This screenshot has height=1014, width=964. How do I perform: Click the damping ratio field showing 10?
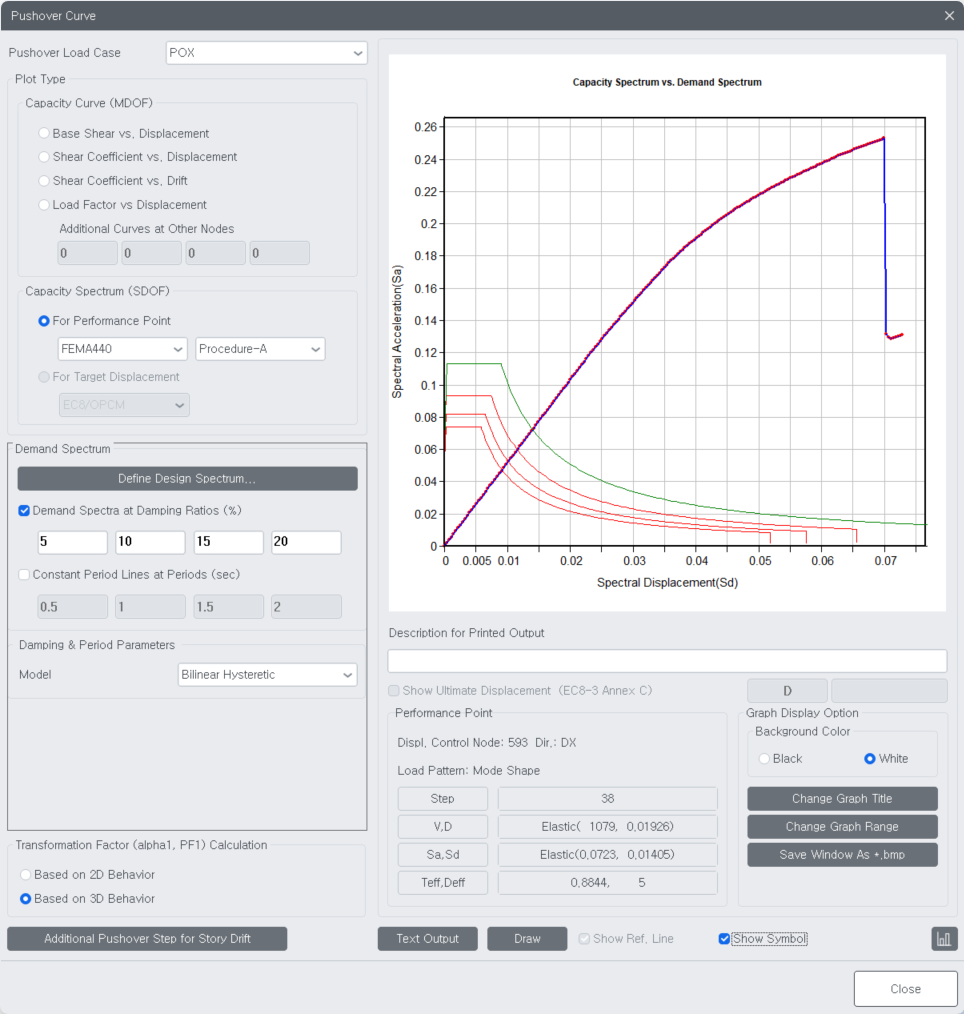151,542
